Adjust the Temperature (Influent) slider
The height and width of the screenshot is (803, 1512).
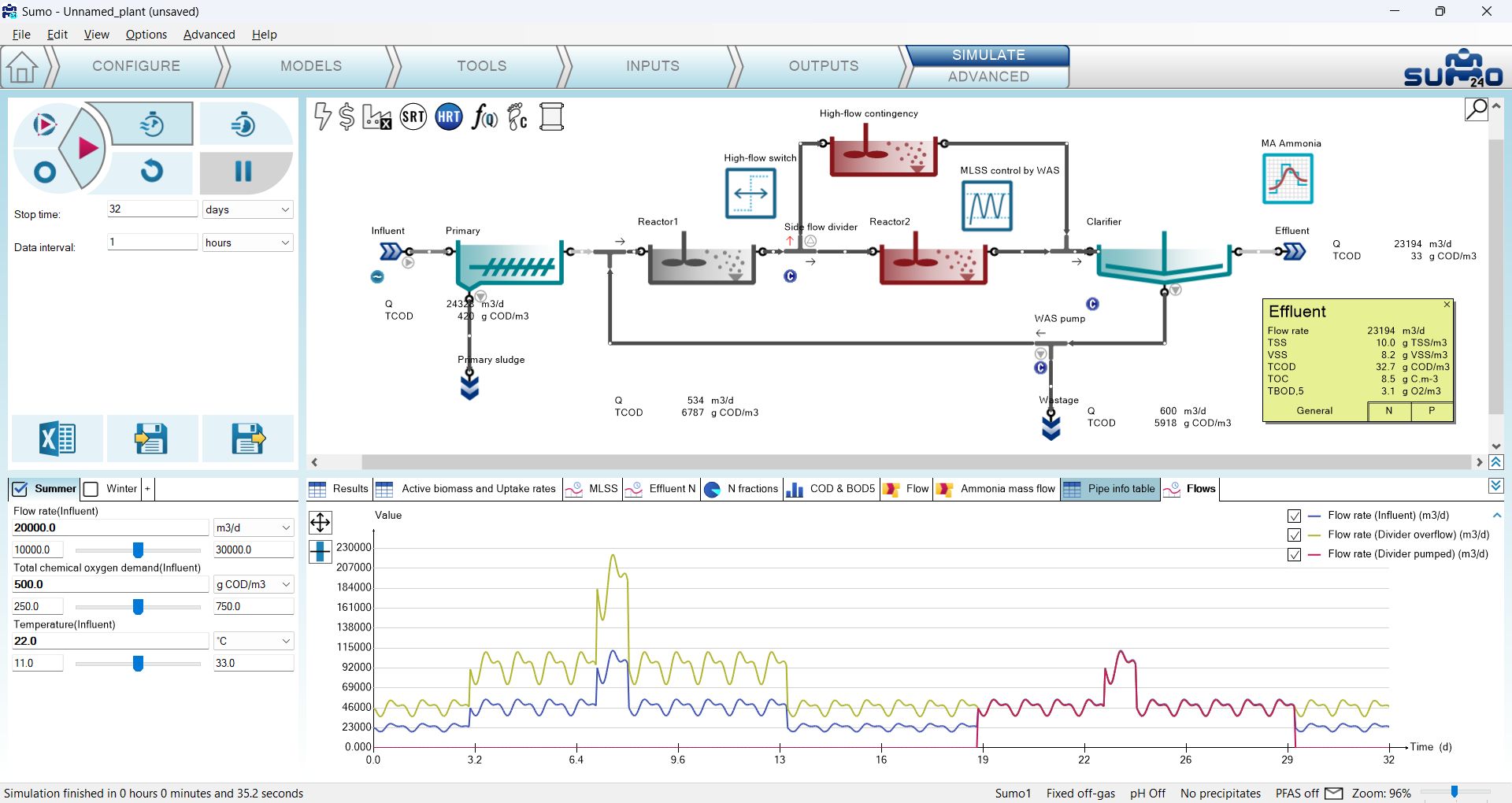138,663
